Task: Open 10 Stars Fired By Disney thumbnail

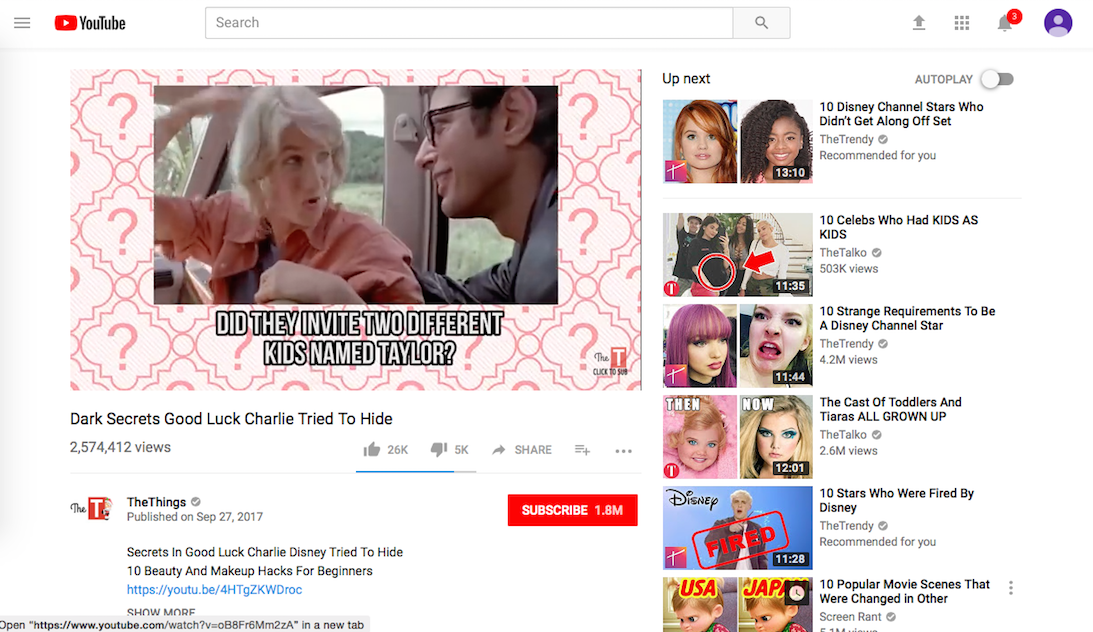Action: coord(737,528)
